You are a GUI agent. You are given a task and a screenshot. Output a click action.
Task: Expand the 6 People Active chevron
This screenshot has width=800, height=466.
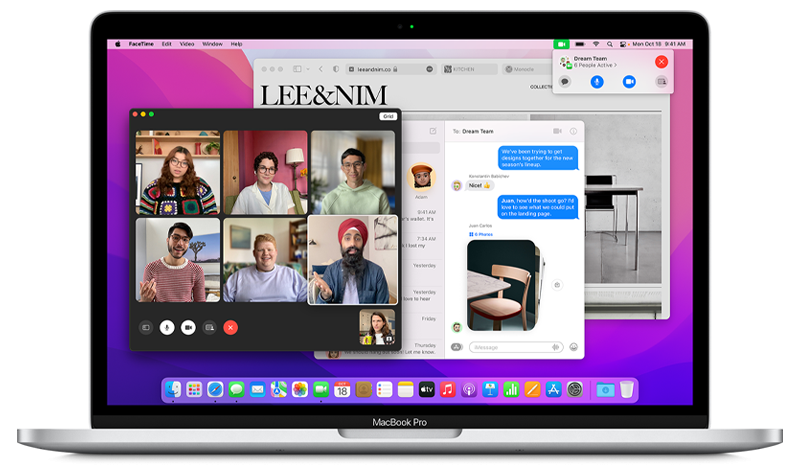(615, 65)
